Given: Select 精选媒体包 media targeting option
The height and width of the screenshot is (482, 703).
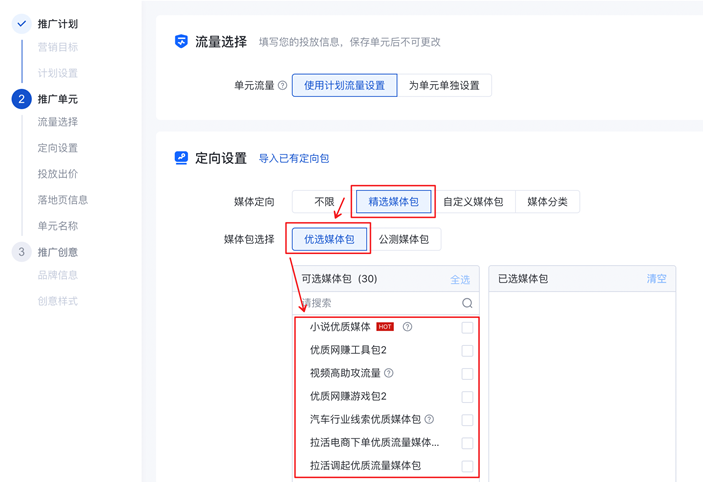Looking at the screenshot, I should tap(393, 202).
